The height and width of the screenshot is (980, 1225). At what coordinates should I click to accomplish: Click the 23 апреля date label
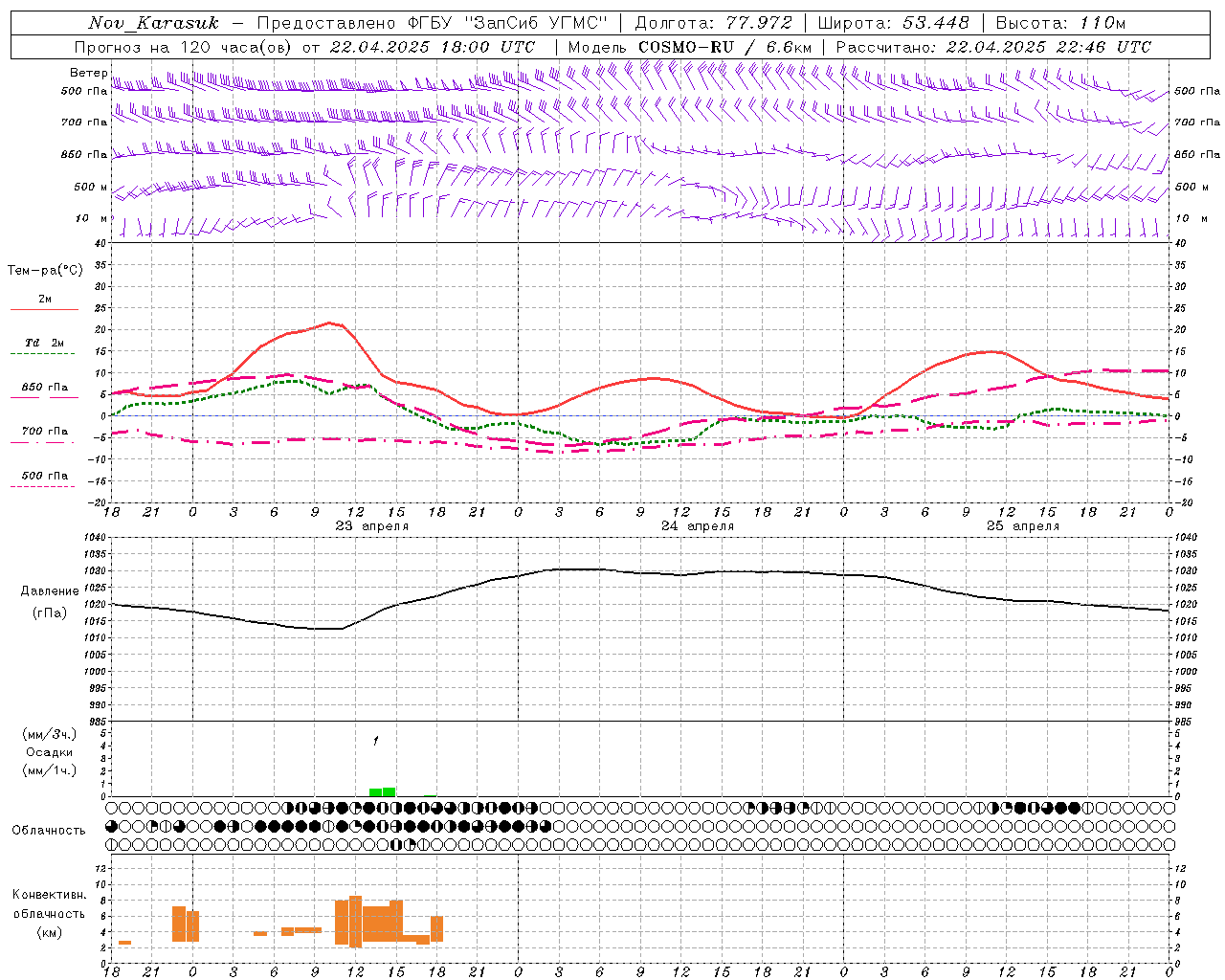pyautogui.click(x=372, y=526)
